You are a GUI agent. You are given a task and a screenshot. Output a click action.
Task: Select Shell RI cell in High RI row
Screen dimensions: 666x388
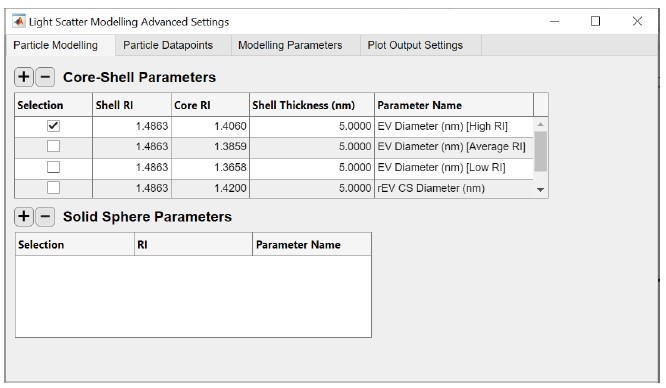pos(132,126)
